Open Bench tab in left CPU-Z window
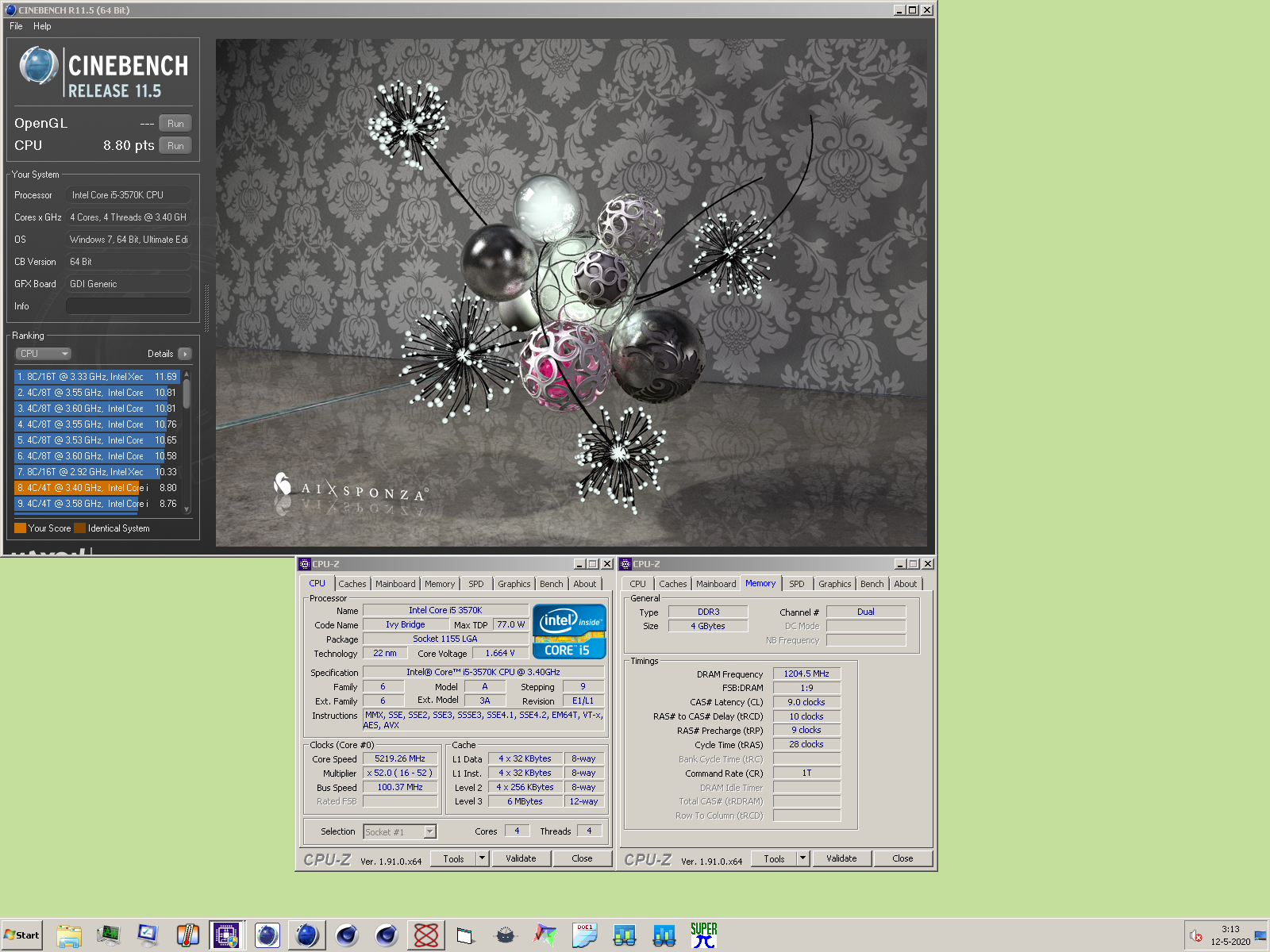The image size is (1270, 952). point(552,584)
